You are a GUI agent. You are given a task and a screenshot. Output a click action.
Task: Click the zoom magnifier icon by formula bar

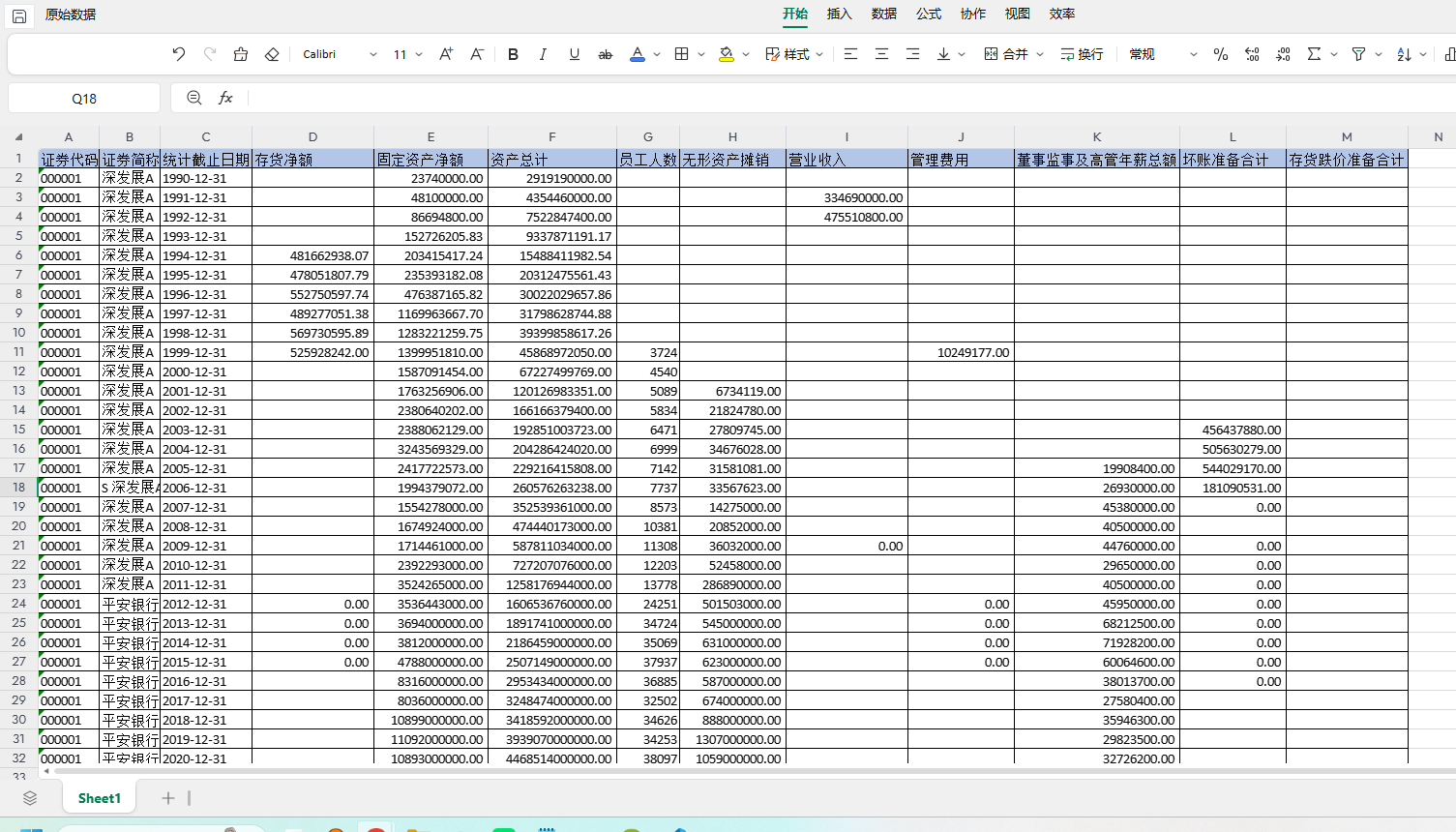(x=194, y=98)
